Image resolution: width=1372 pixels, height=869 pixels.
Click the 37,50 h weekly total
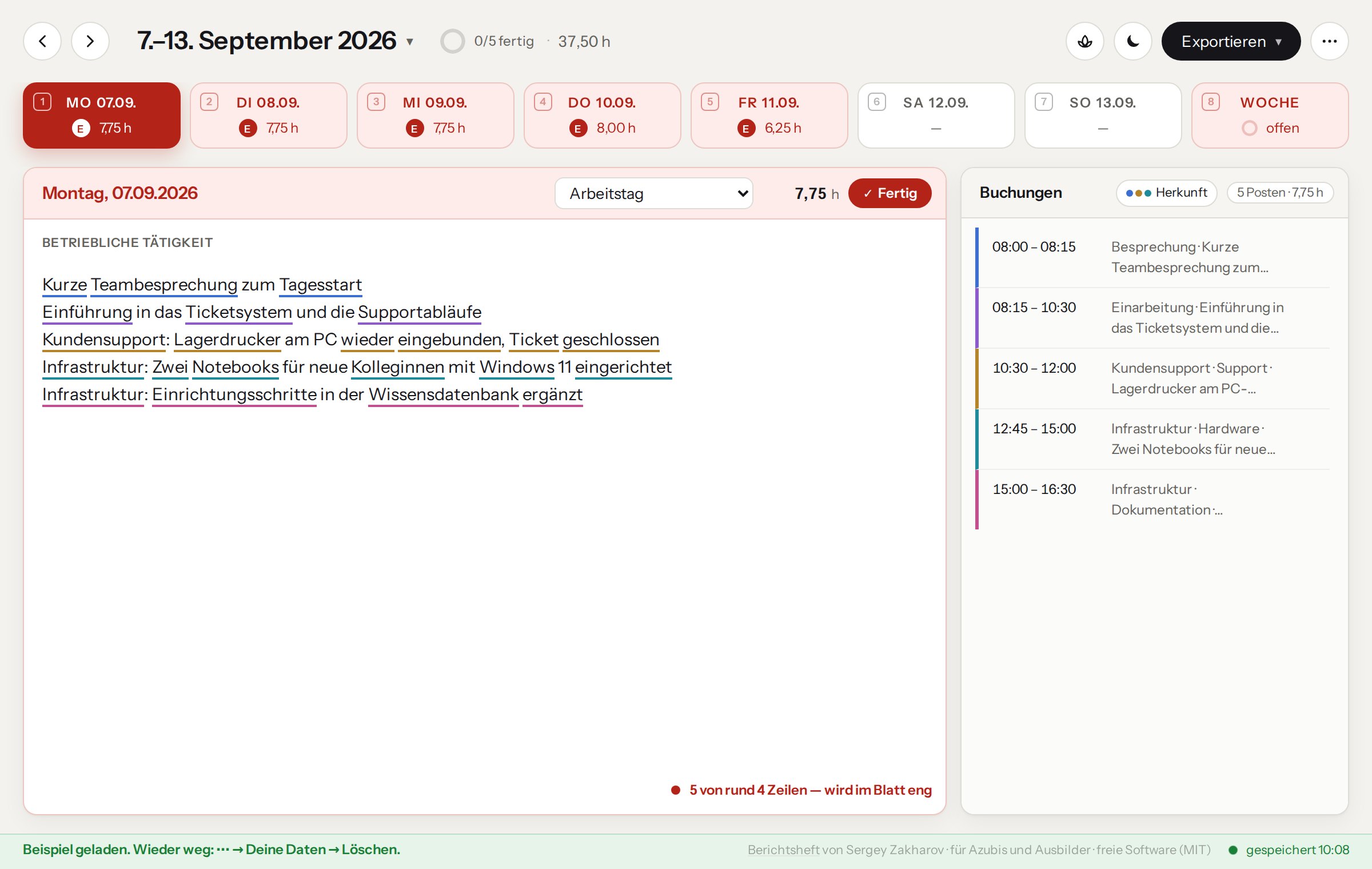tap(584, 41)
